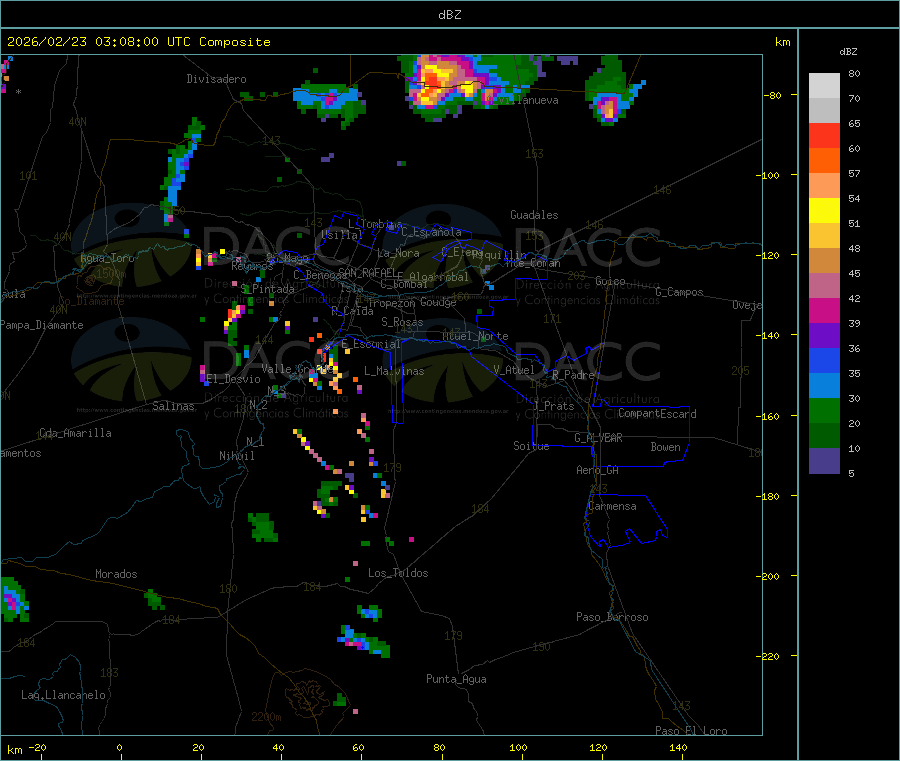Image resolution: width=900 pixels, height=761 pixels.
Task: Click the Pampa_Diamante label
Action: [x=42, y=325]
